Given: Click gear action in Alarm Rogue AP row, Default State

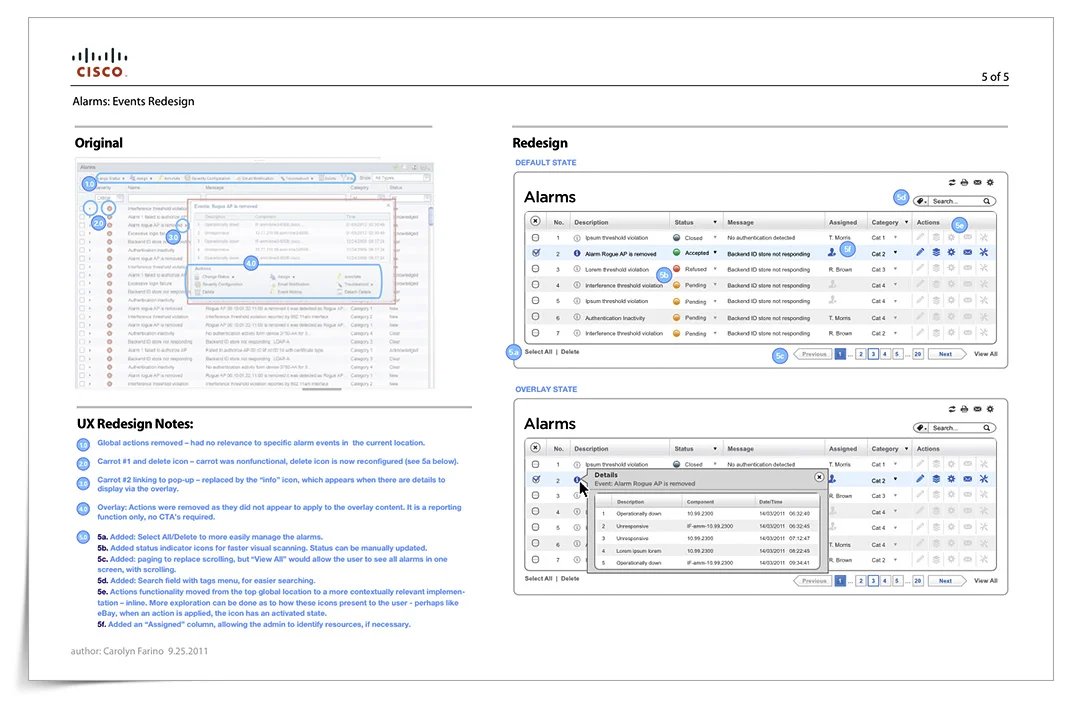Looking at the screenshot, I should click(x=952, y=253).
